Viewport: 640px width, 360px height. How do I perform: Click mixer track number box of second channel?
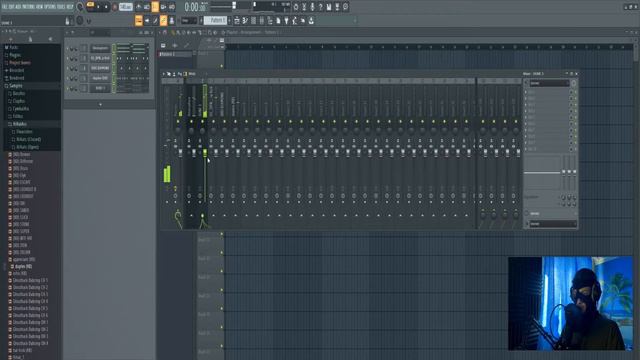pos(84,58)
